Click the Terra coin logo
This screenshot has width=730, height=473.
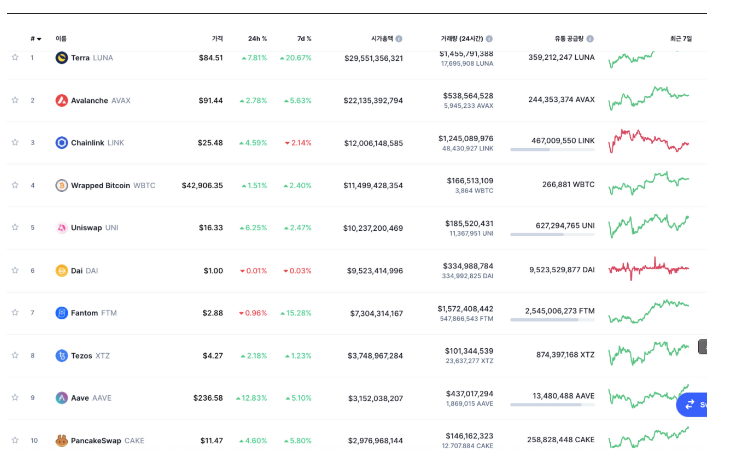click(x=61, y=58)
